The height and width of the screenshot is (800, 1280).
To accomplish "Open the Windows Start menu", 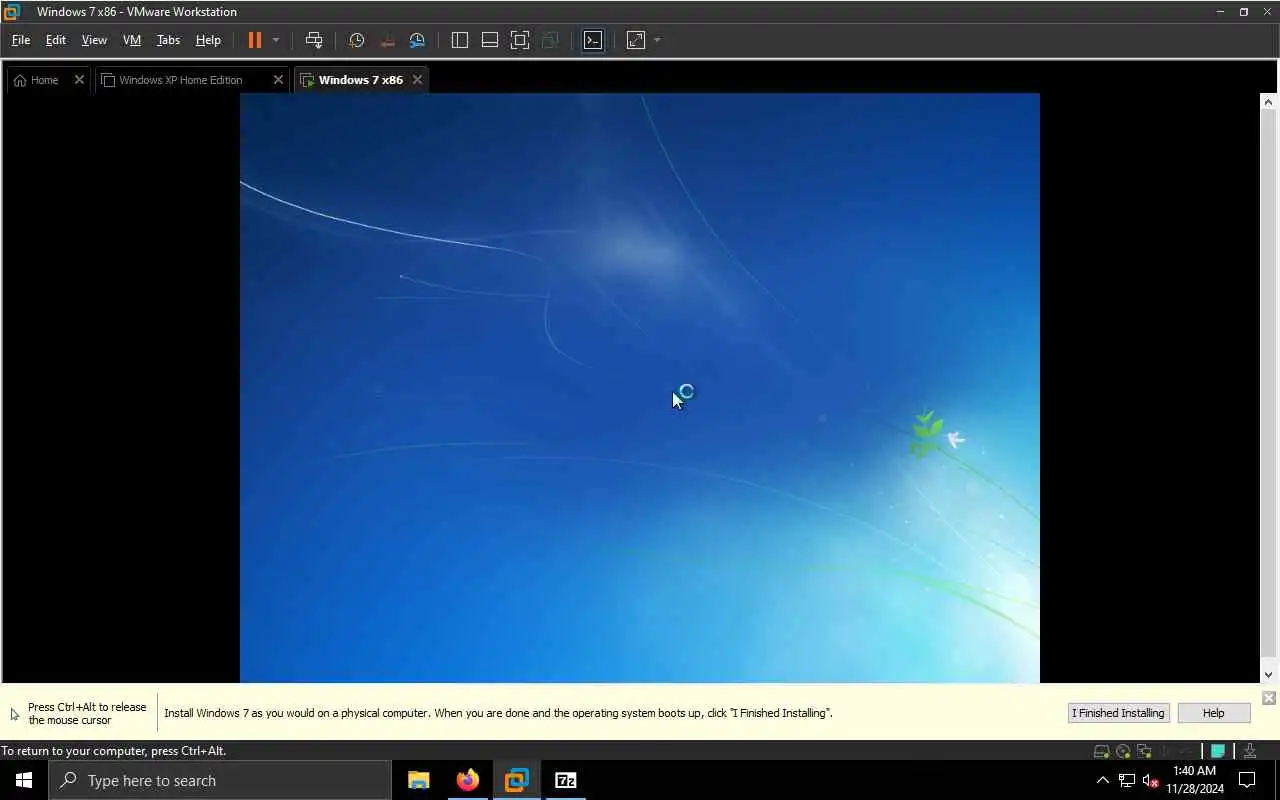I will 24,780.
